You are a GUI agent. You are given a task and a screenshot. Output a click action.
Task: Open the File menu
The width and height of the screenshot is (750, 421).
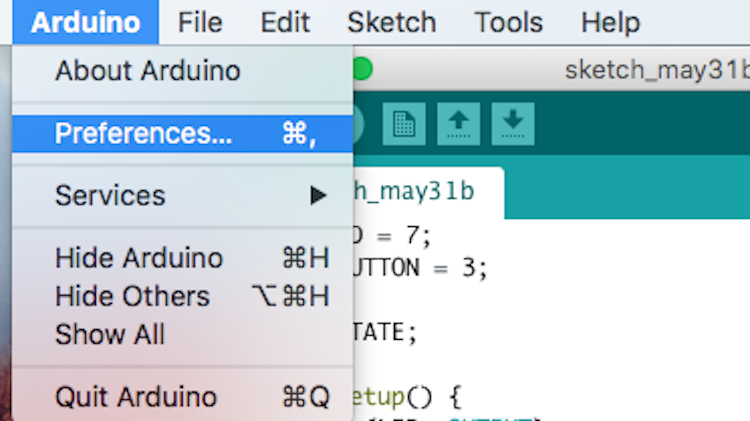coord(200,22)
